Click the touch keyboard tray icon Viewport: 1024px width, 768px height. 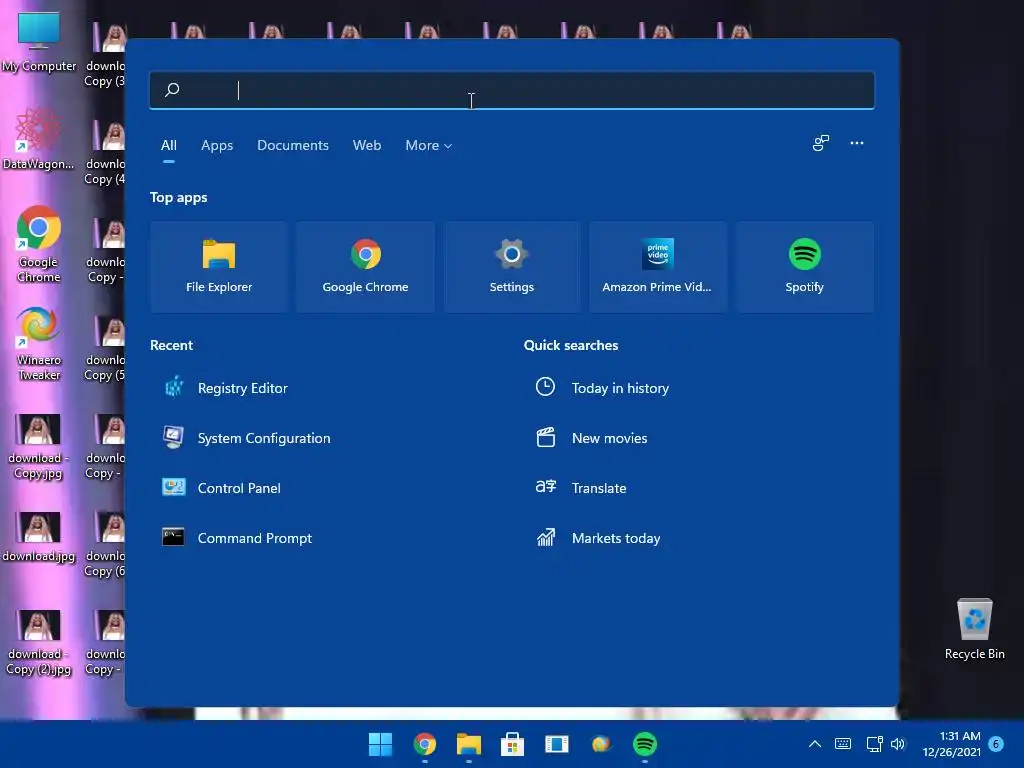pyautogui.click(x=843, y=744)
